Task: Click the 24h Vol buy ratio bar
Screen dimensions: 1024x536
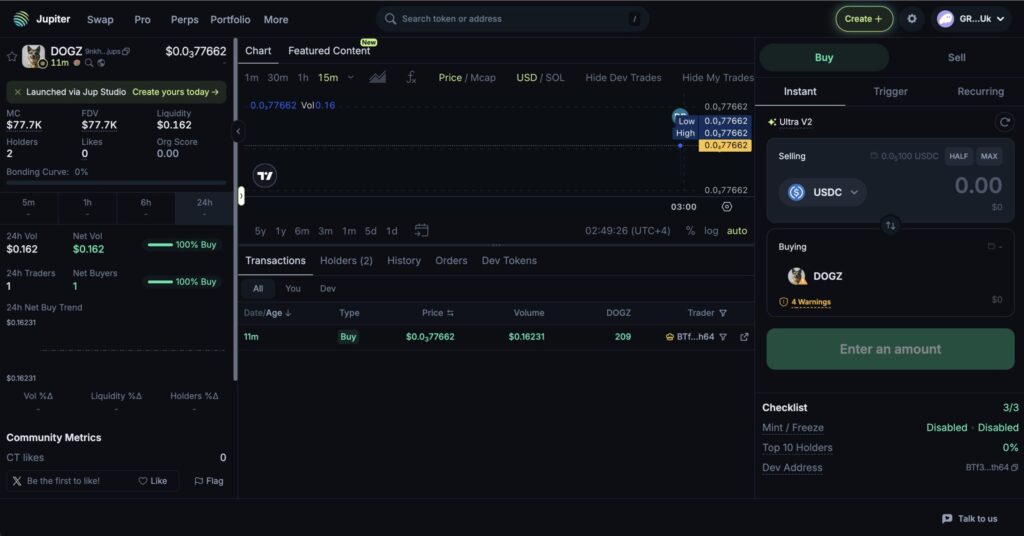Action: point(160,245)
